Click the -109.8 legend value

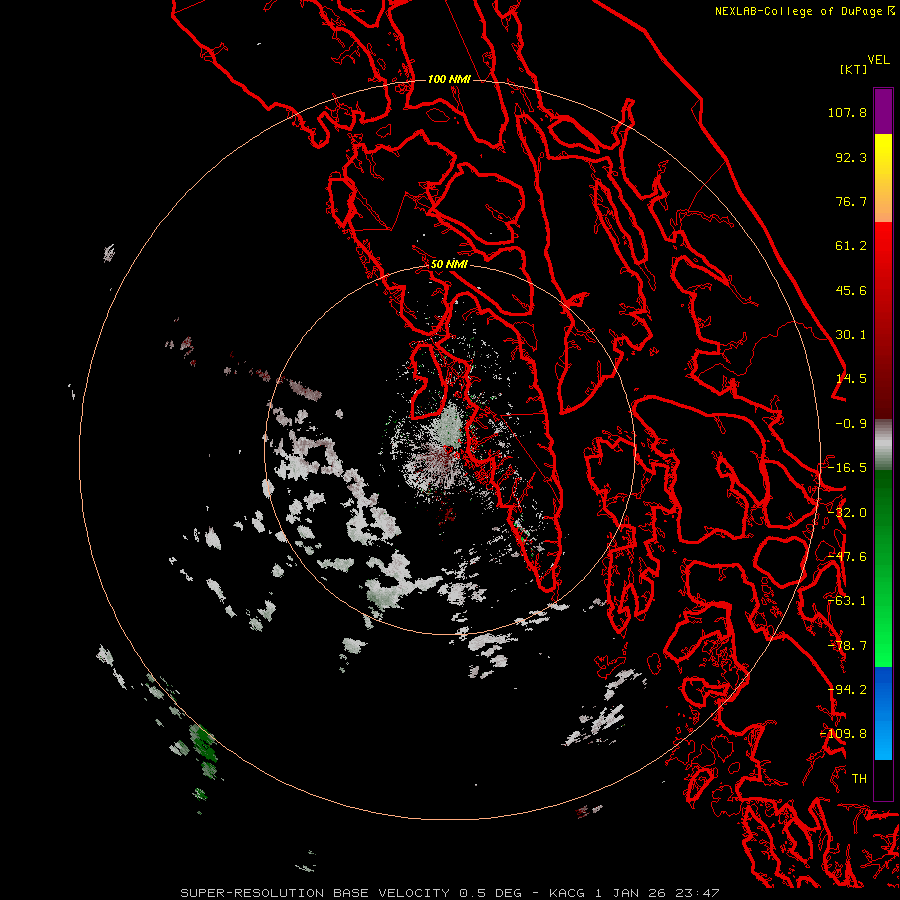[x=844, y=734]
